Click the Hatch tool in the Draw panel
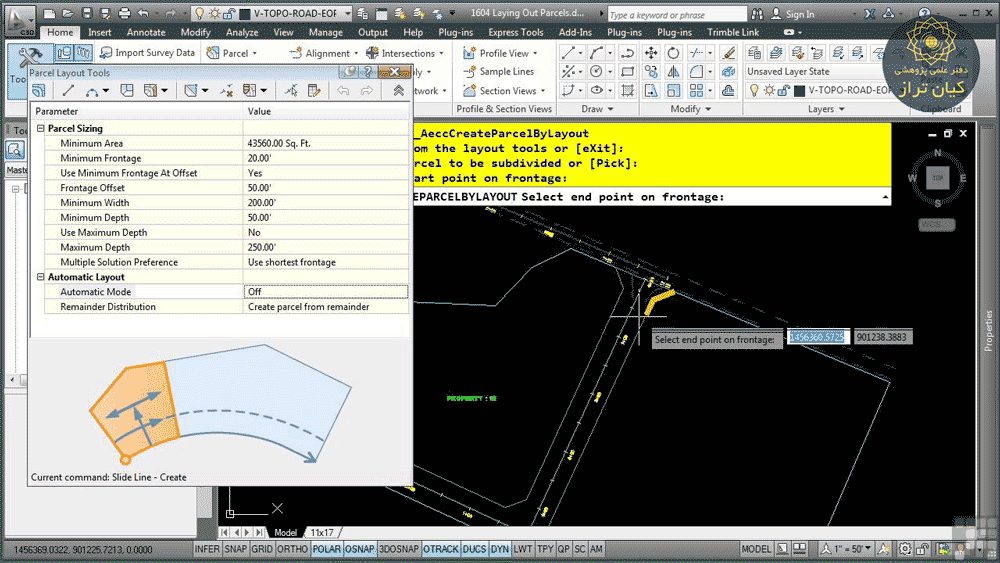Screen dimensions: 1000x563 click(x=628, y=91)
